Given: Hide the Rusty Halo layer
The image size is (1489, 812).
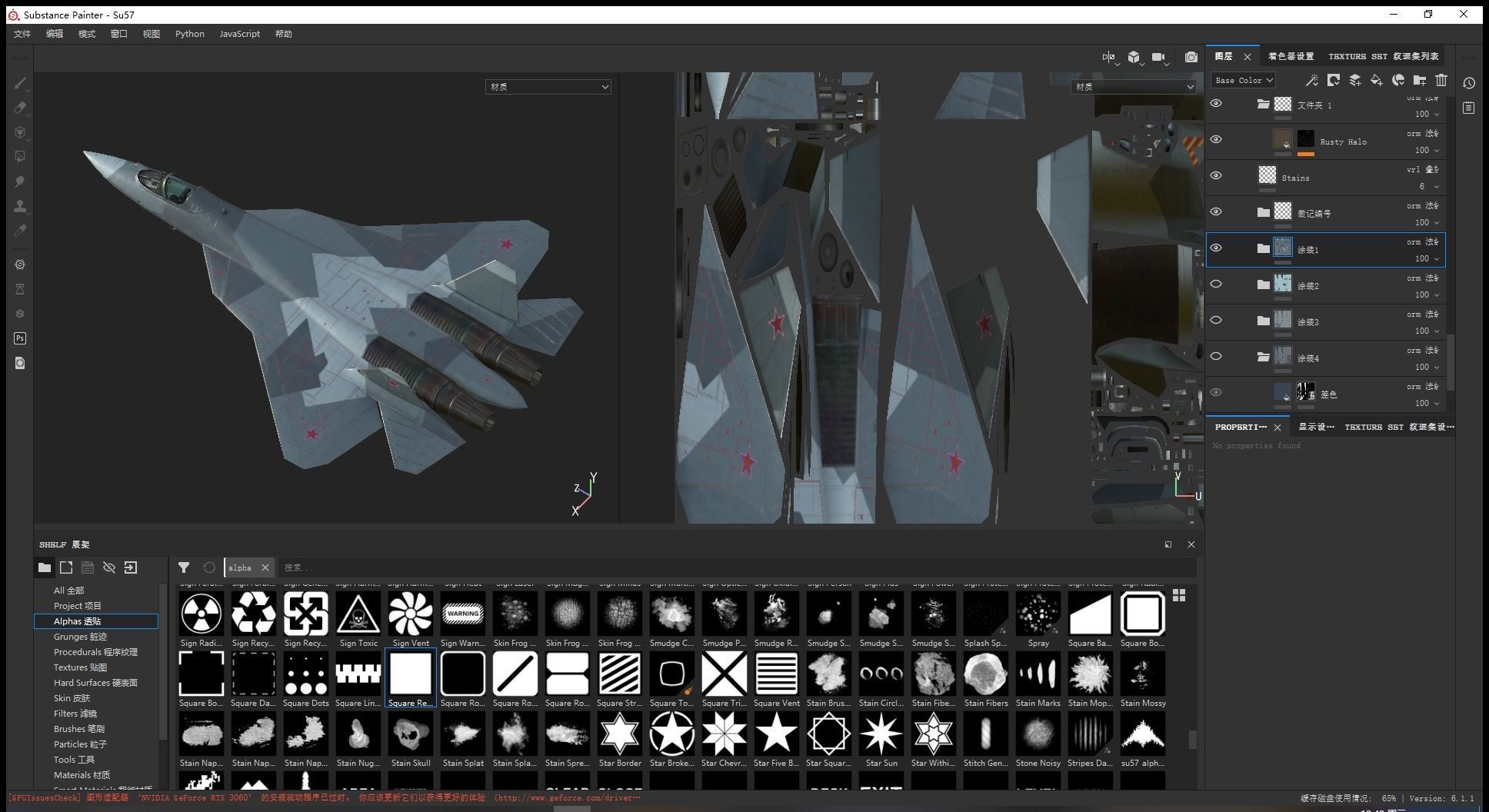Looking at the screenshot, I should [1216, 139].
